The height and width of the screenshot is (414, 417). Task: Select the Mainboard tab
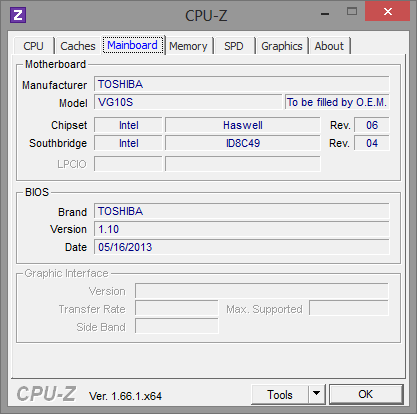(132, 45)
